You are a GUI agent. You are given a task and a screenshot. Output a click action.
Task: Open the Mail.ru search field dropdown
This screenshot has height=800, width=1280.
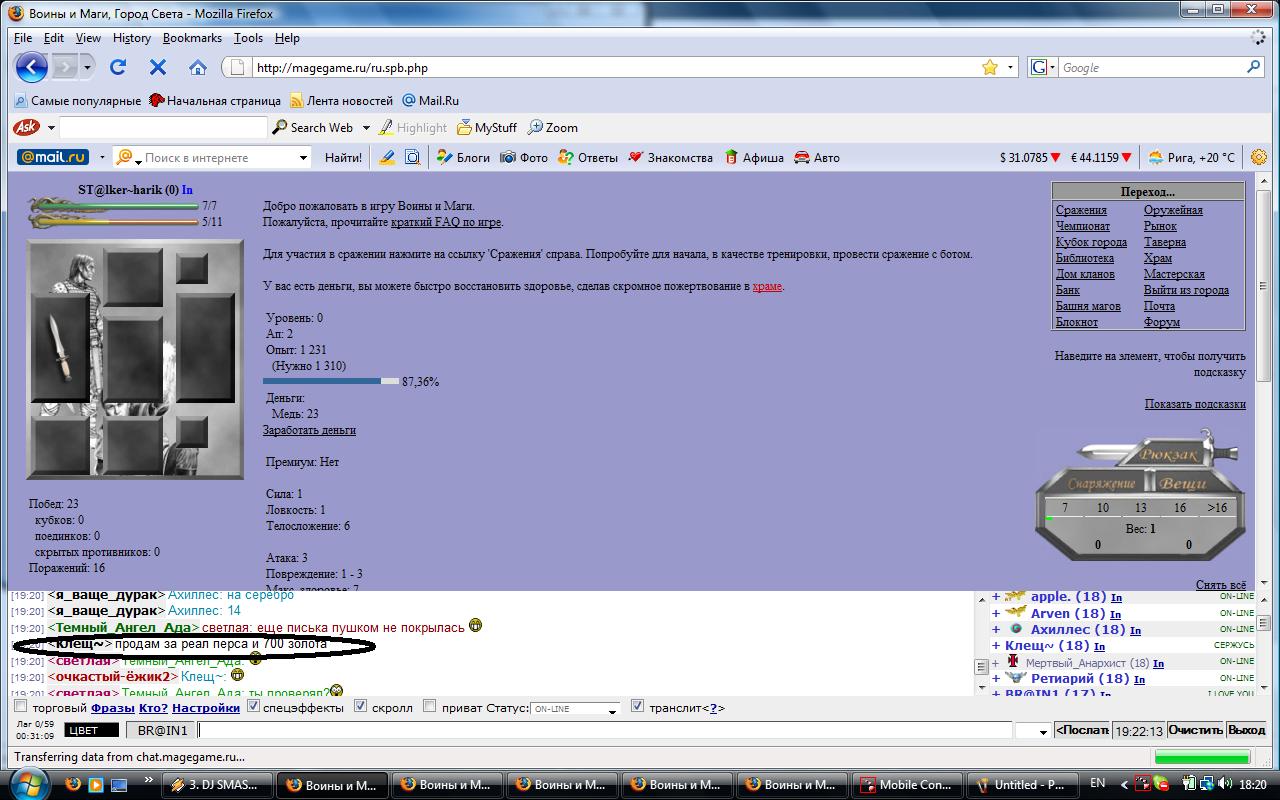click(x=303, y=157)
